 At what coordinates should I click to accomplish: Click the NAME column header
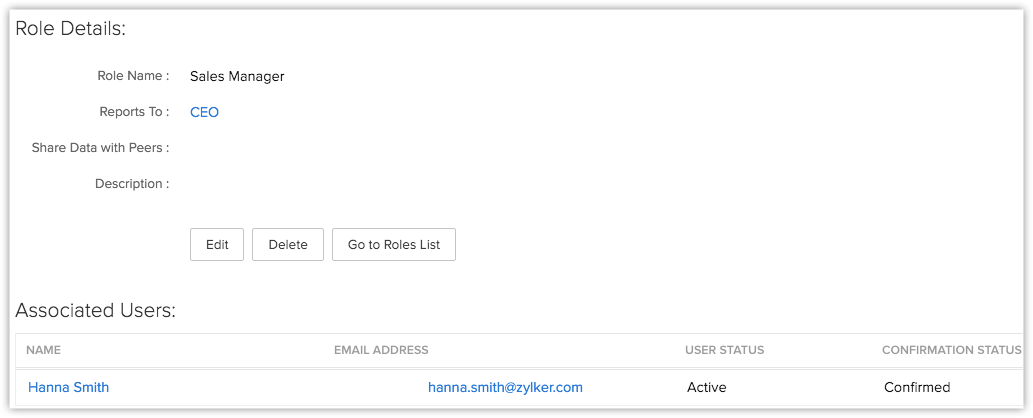[x=43, y=350]
